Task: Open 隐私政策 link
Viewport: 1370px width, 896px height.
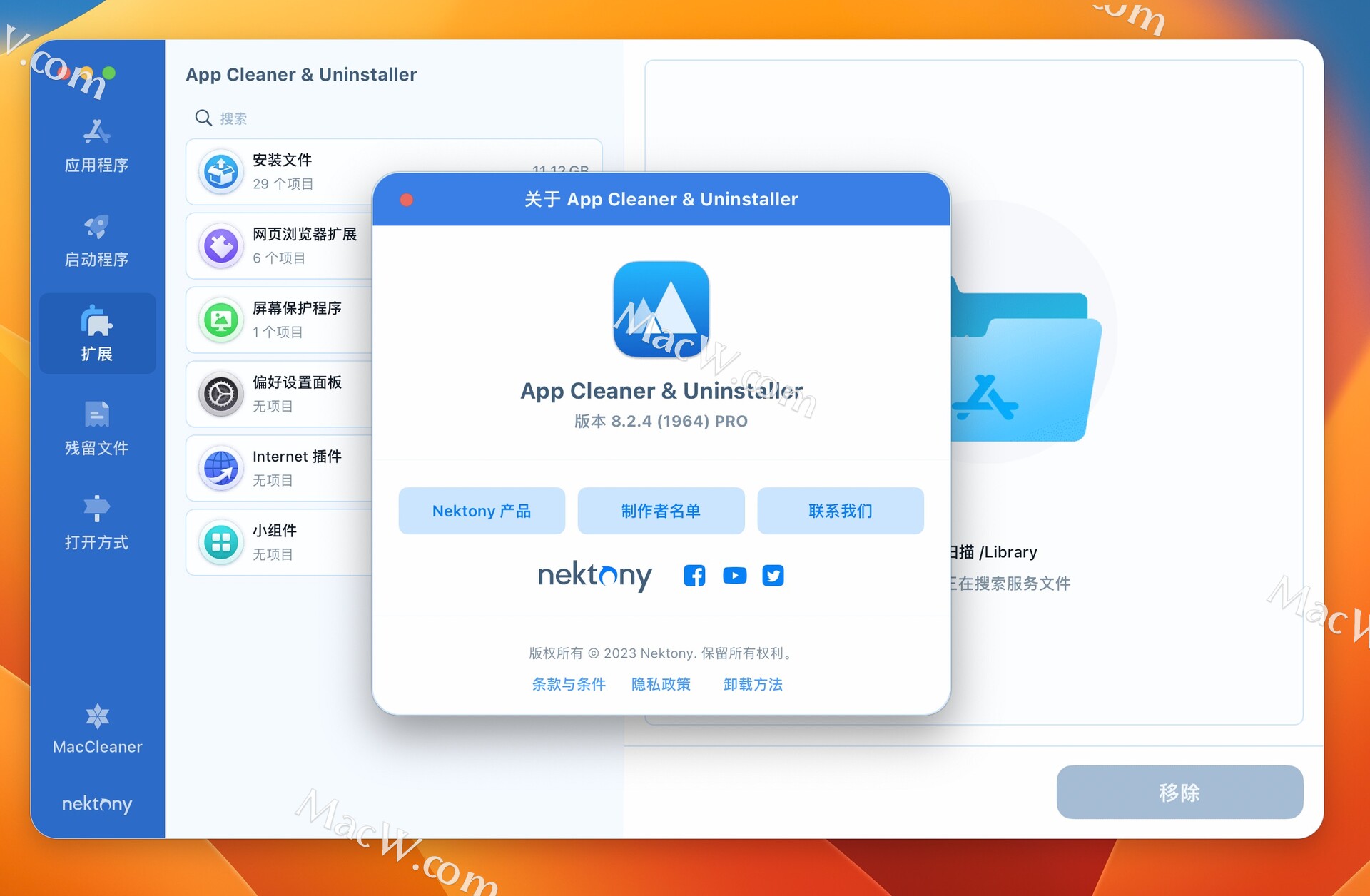Action: 661,684
